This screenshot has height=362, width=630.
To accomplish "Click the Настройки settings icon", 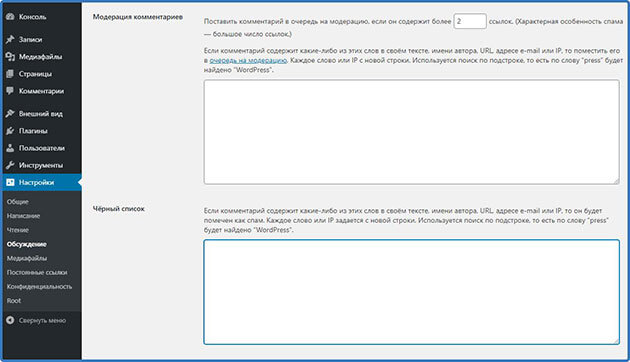I will click(x=10, y=182).
